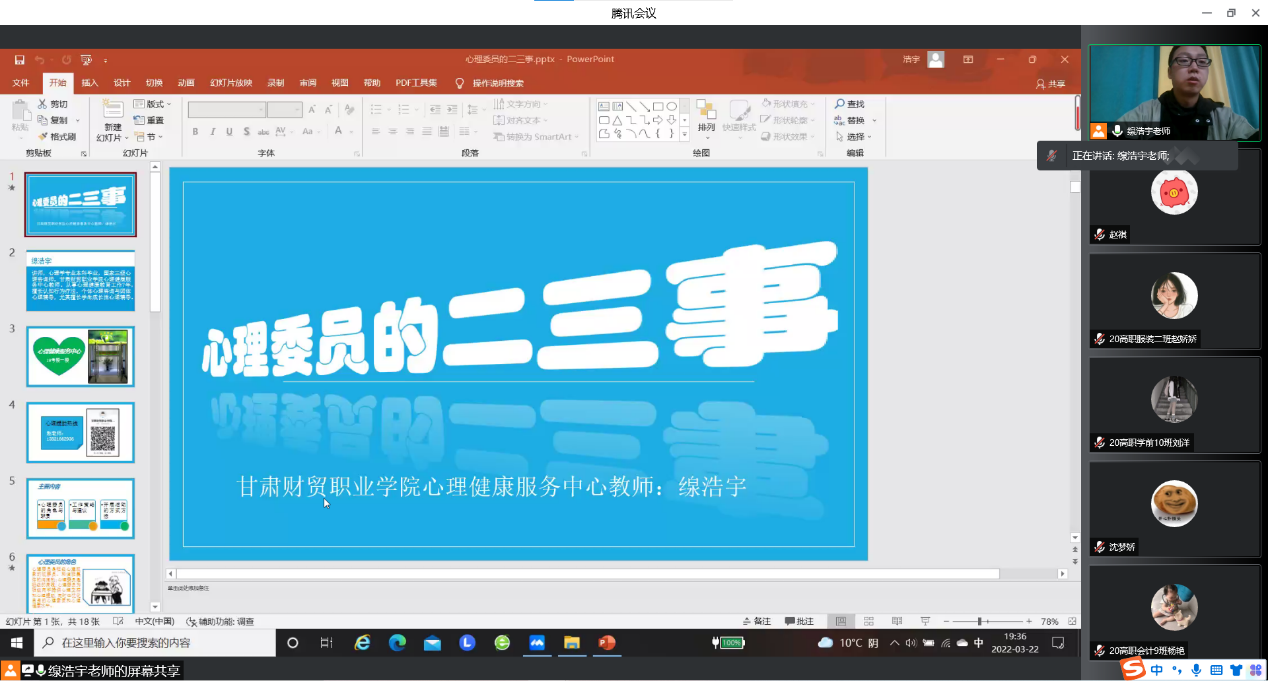Select the slide 3 thumbnail
Screen dimensions: 1268x681
click(x=80, y=356)
